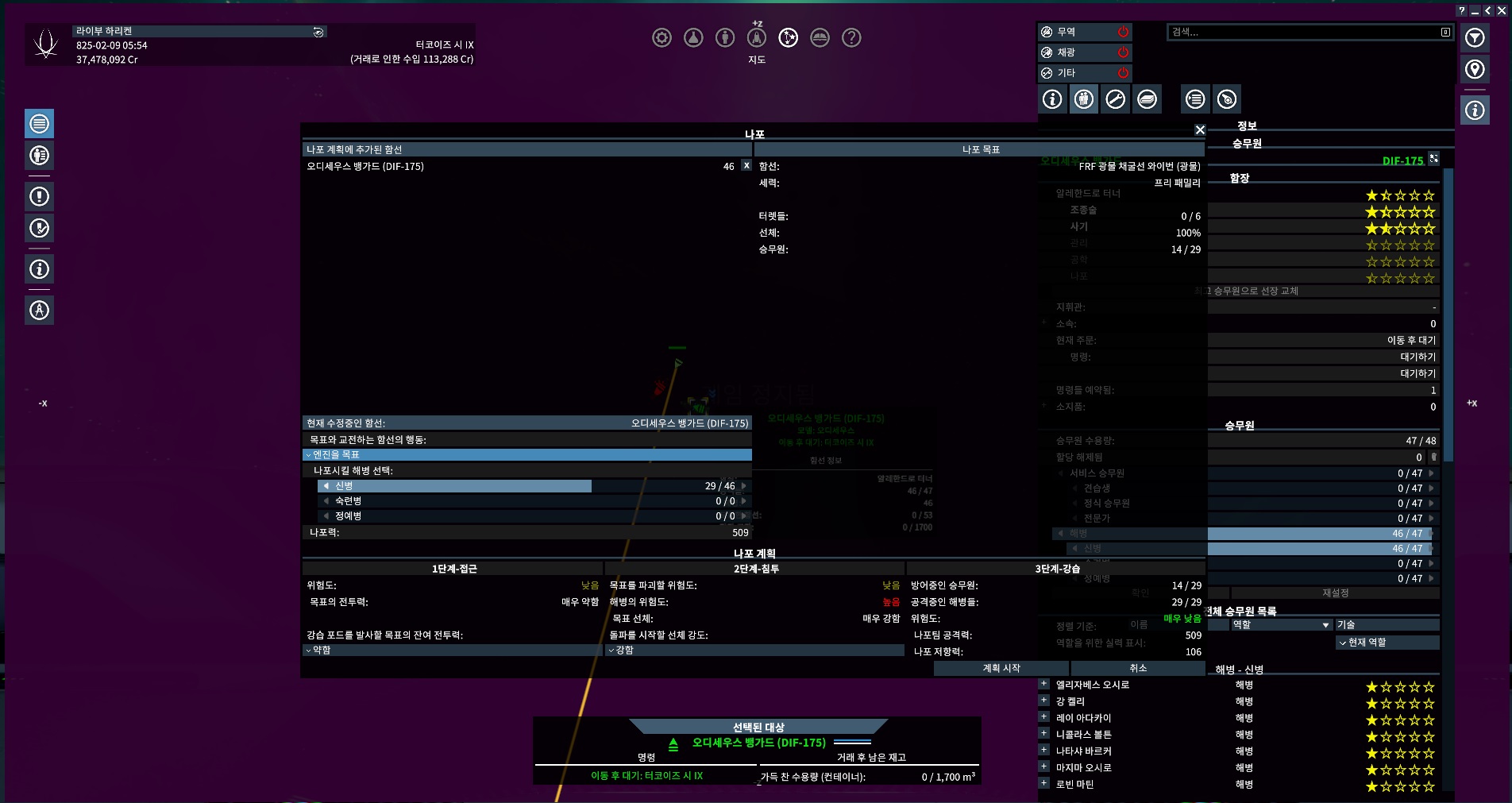The image size is (1512, 803).
Task: Expand the 강 켈리 crew row
Action: tap(1044, 701)
